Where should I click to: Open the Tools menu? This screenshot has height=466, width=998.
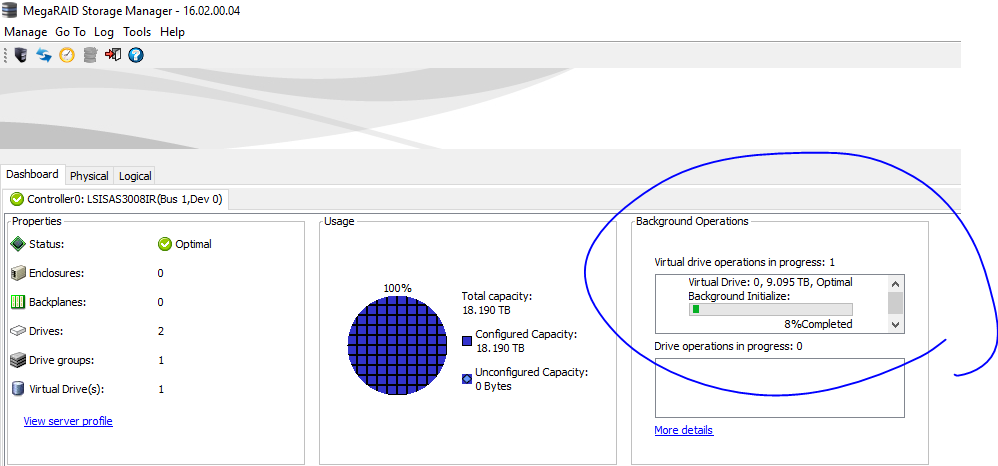click(x=137, y=32)
